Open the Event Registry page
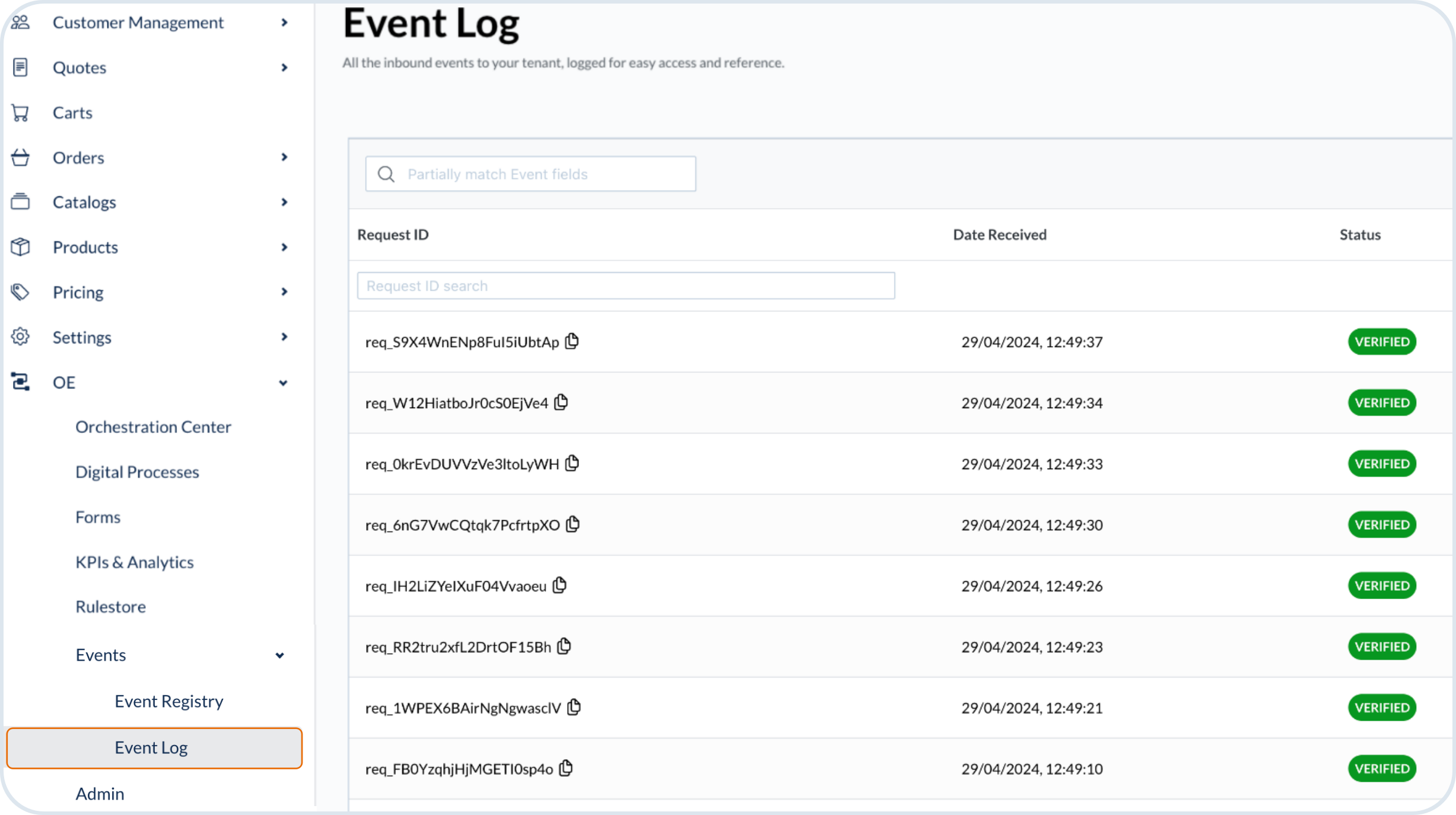Screen dimensions: 1456x815 point(169,701)
